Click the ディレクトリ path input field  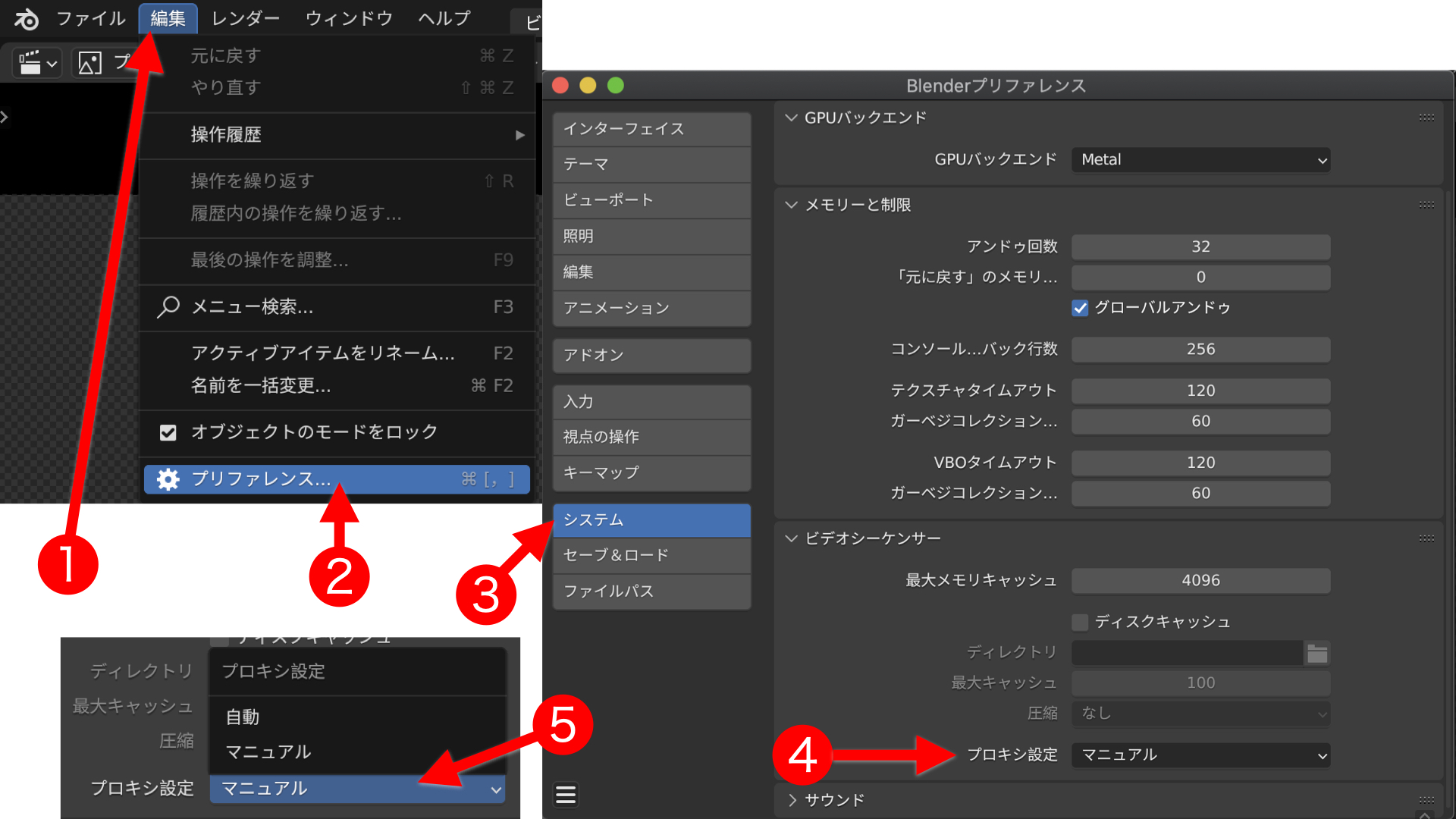[1187, 653]
